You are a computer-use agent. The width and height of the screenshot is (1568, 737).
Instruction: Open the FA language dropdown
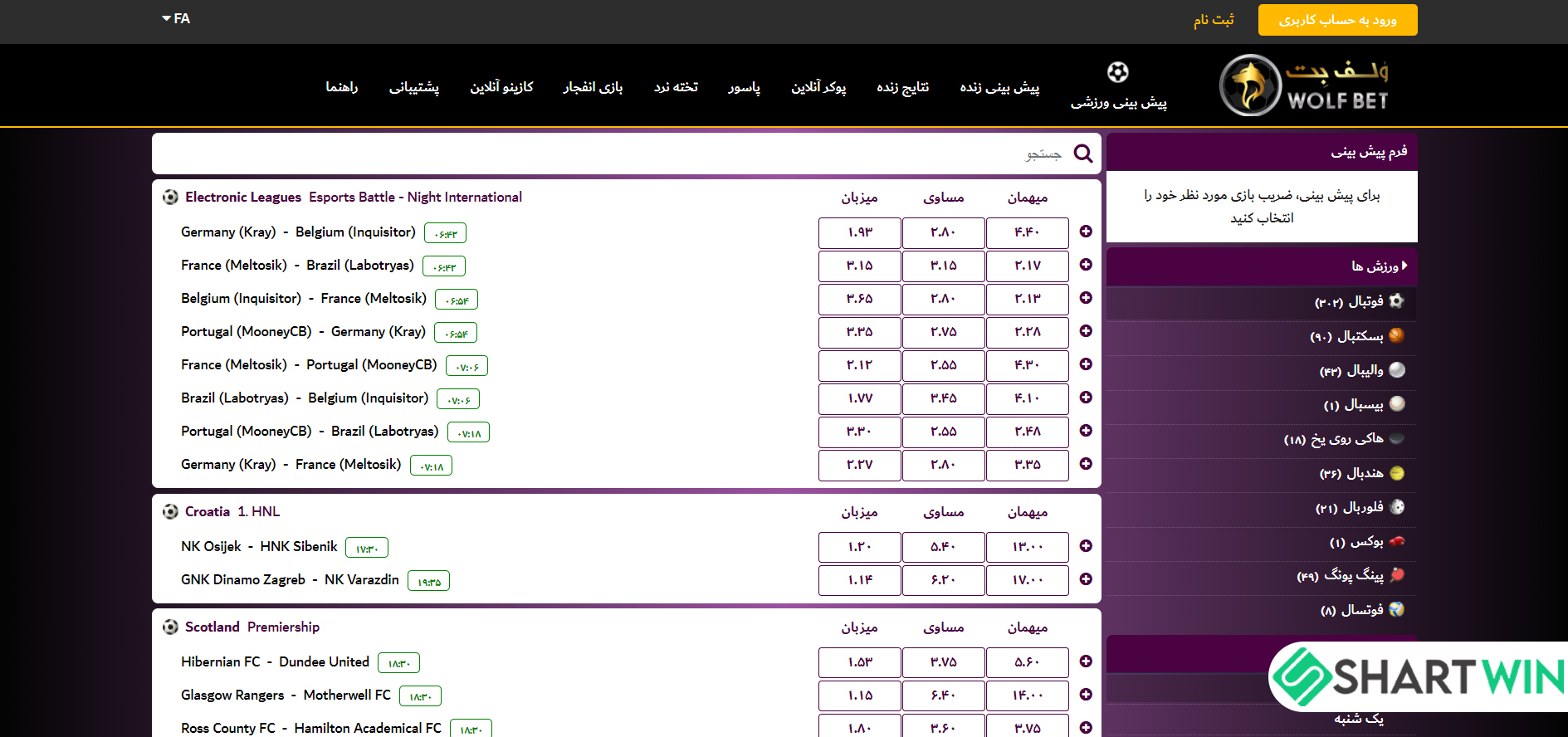tap(176, 18)
